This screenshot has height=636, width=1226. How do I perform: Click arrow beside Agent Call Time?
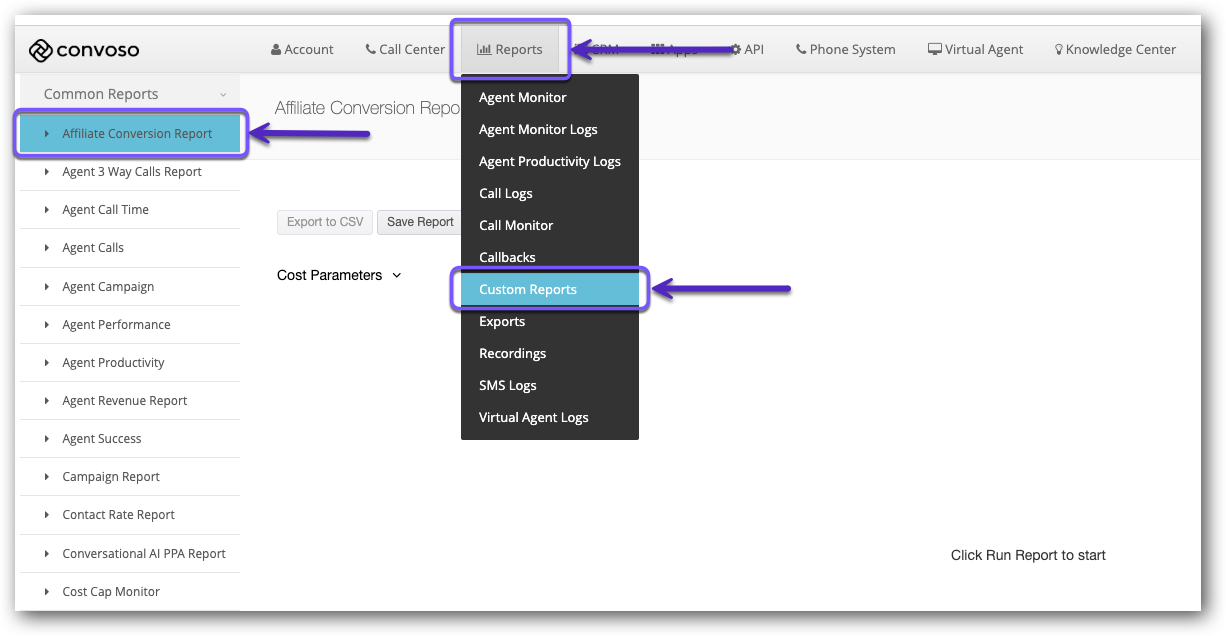click(47, 210)
